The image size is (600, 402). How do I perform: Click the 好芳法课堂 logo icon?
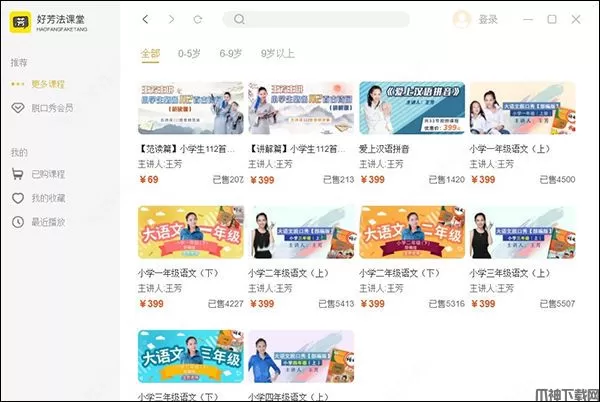coord(20,22)
